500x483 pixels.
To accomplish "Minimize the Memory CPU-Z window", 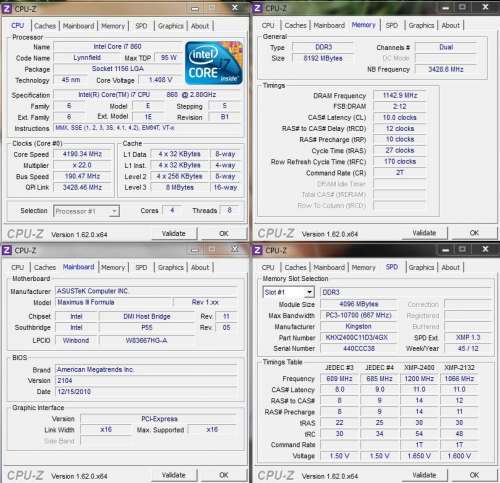I will pos(446,7).
